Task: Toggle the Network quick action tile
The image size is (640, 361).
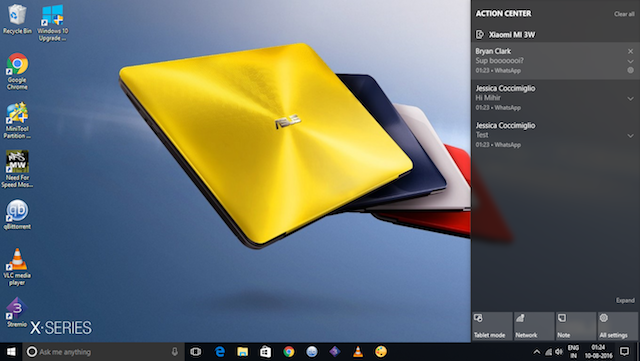Action: [534, 326]
